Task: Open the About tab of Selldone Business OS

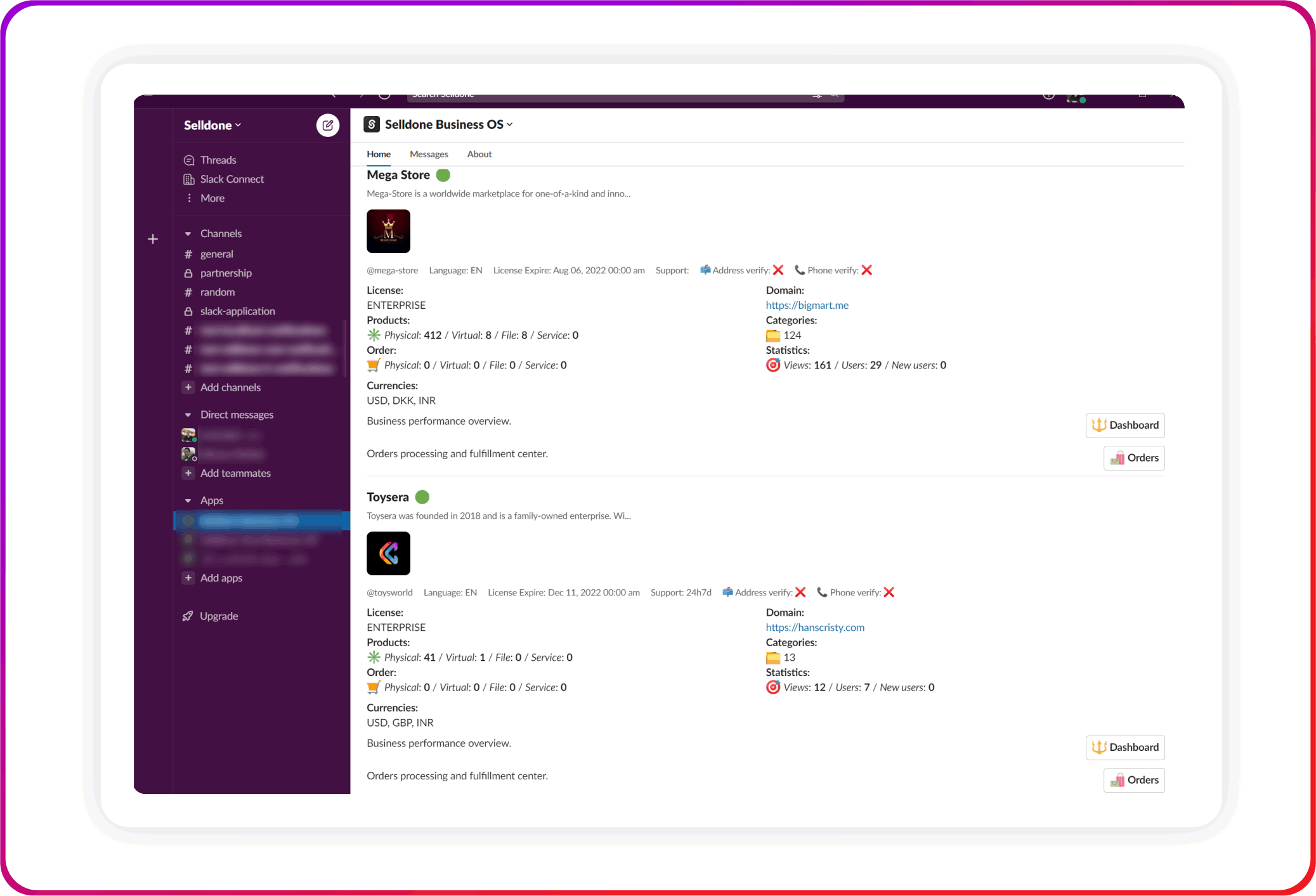Action: pyautogui.click(x=479, y=154)
